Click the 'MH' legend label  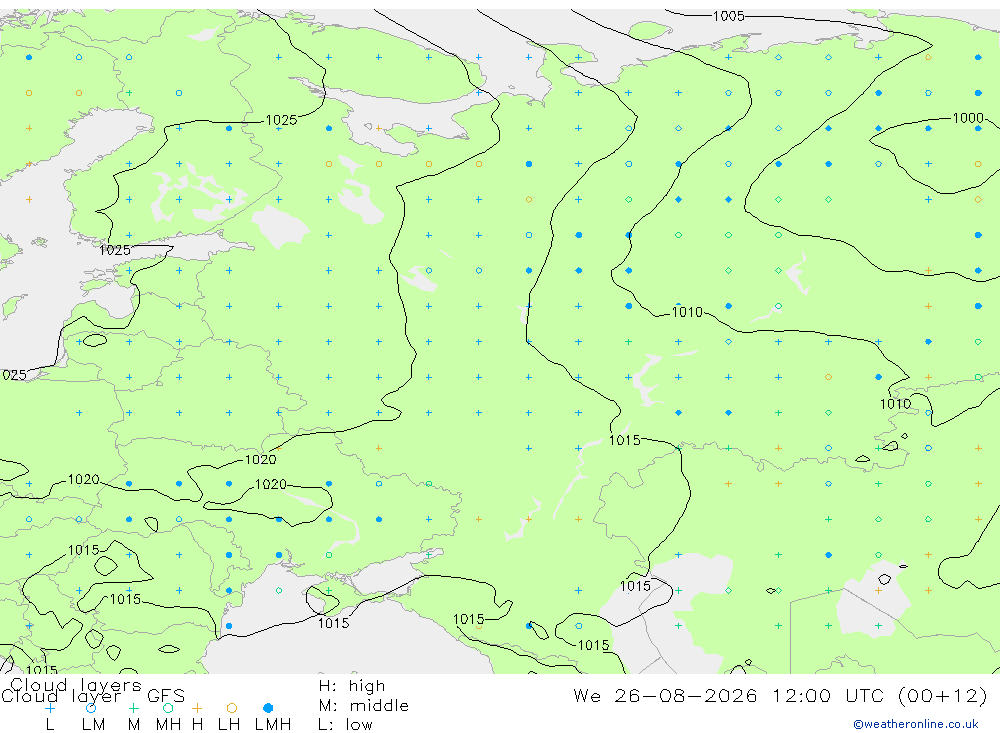pos(168,725)
